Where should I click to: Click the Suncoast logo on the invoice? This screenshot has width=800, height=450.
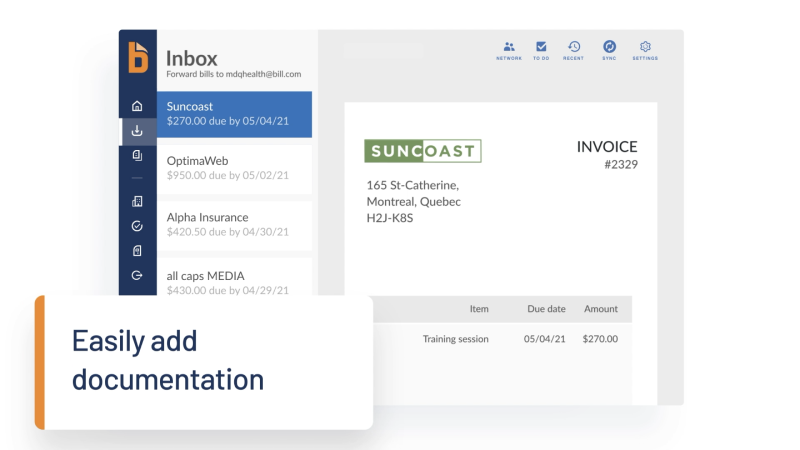pyautogui.click(x=422, y=151)
